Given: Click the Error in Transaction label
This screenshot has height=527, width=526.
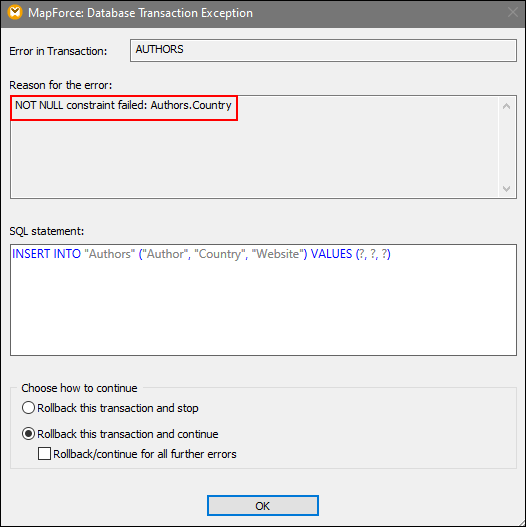Looking at the screenshot, I should [58, 51].
